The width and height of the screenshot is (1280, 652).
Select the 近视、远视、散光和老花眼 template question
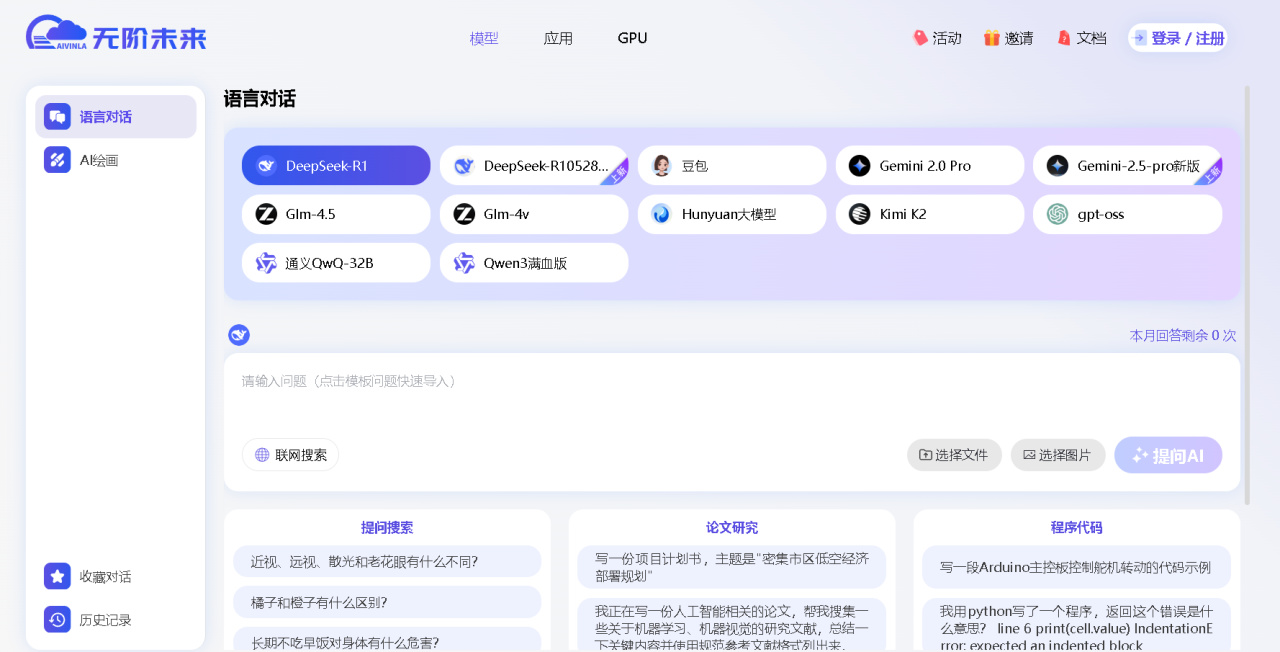[x=387, y=561]
